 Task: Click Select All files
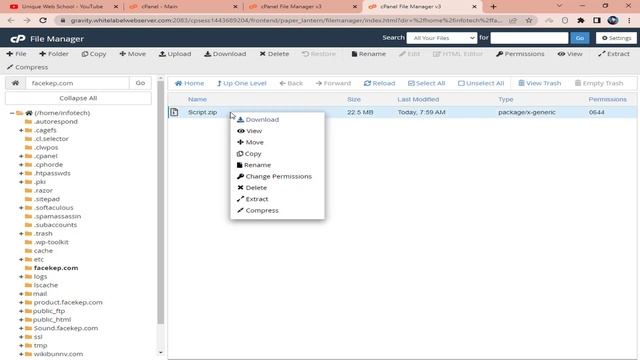pos(427,83)
